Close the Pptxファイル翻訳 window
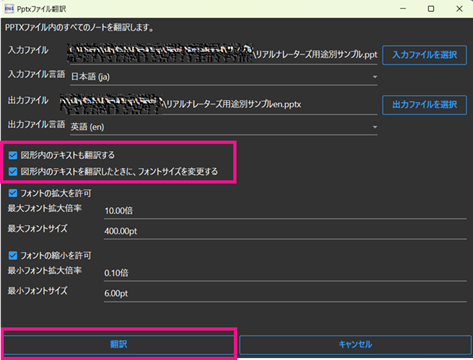Image resolution: width=473 pixels, height=360 pixels. tap(459, 9)
